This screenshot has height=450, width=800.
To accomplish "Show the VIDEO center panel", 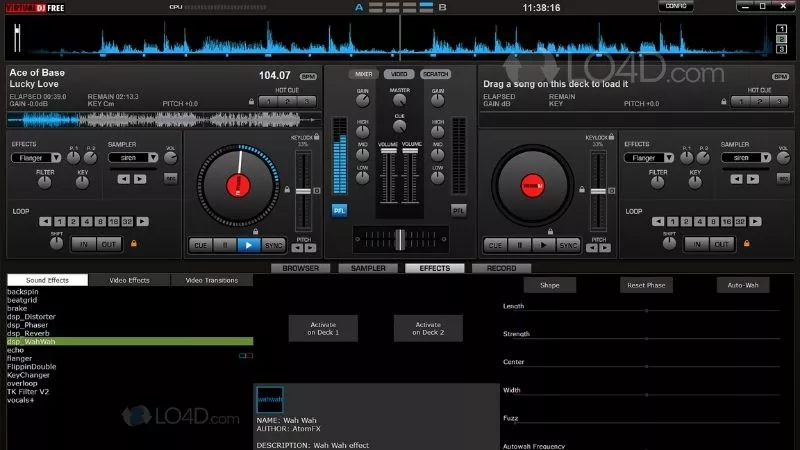I will 399,74.
